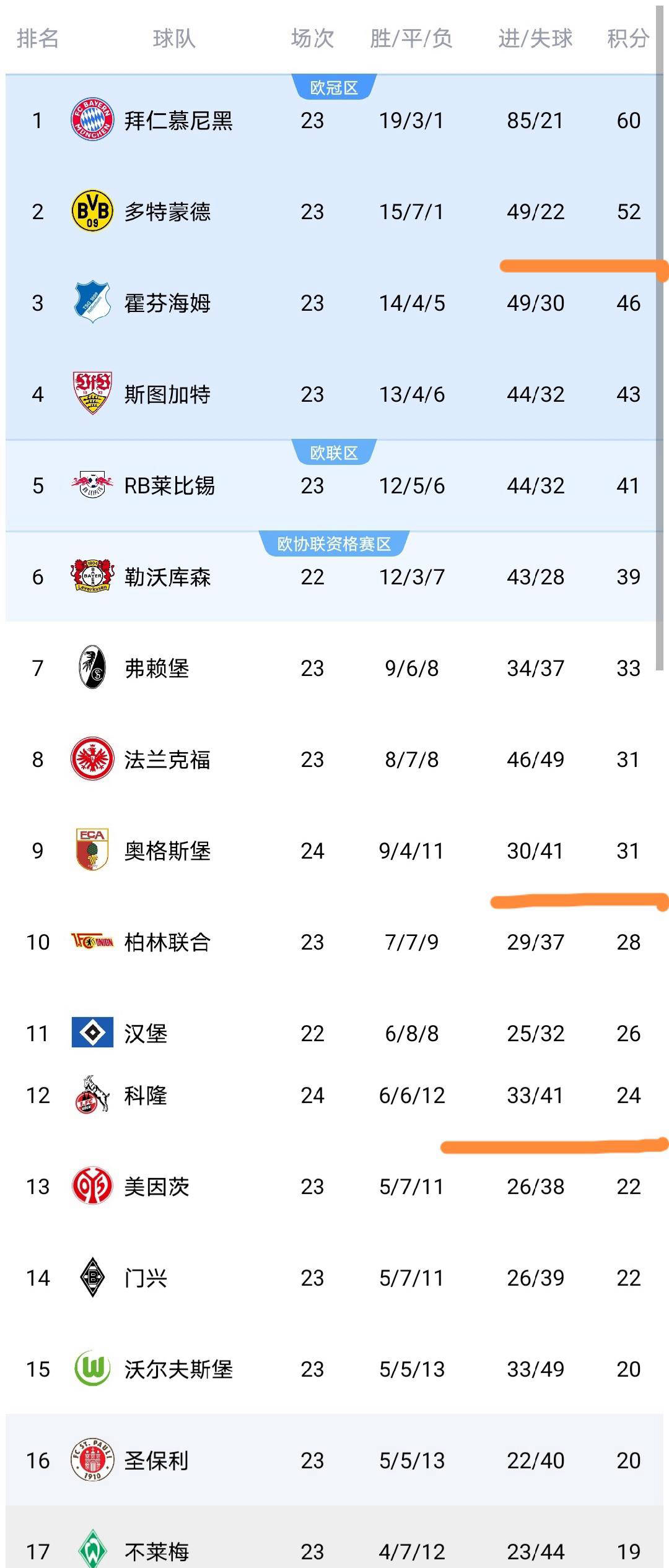Sort by the 积分 column header

[627, 38]
